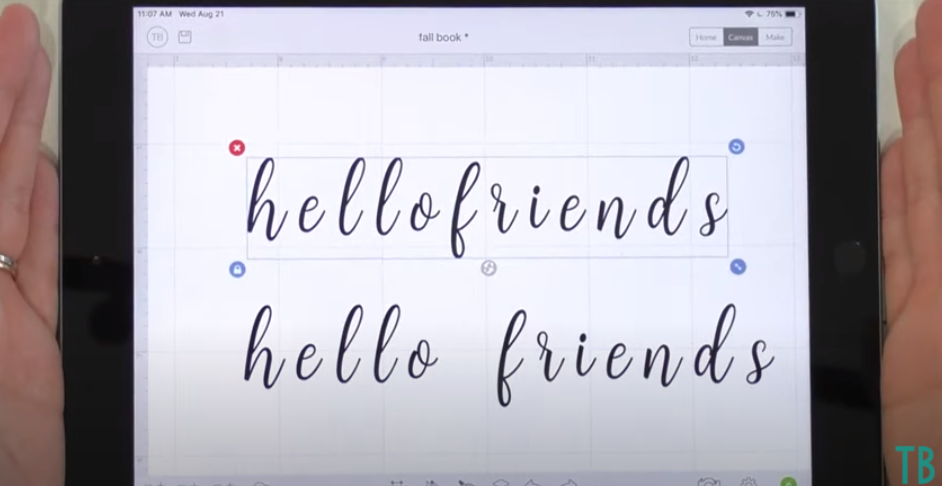Image resolution: width=942 pixels, height=486 pixels.
Task: Switch to the Home tab
Action: (706, 37)
